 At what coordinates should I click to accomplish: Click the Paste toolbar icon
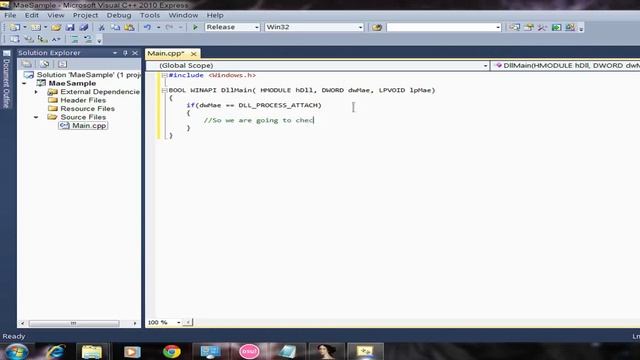click(129, 27)
